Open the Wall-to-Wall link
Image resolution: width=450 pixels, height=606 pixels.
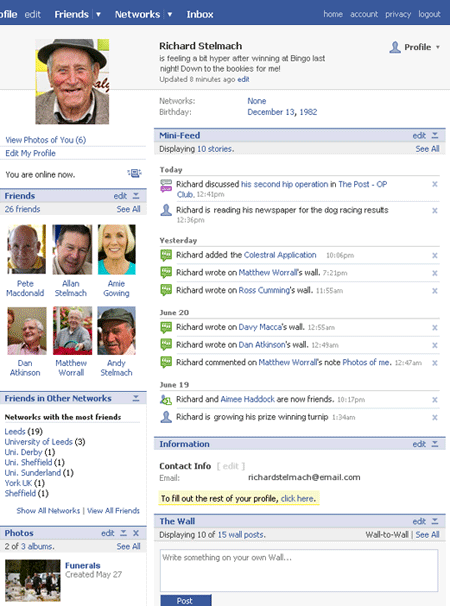[x=387, y=535]
